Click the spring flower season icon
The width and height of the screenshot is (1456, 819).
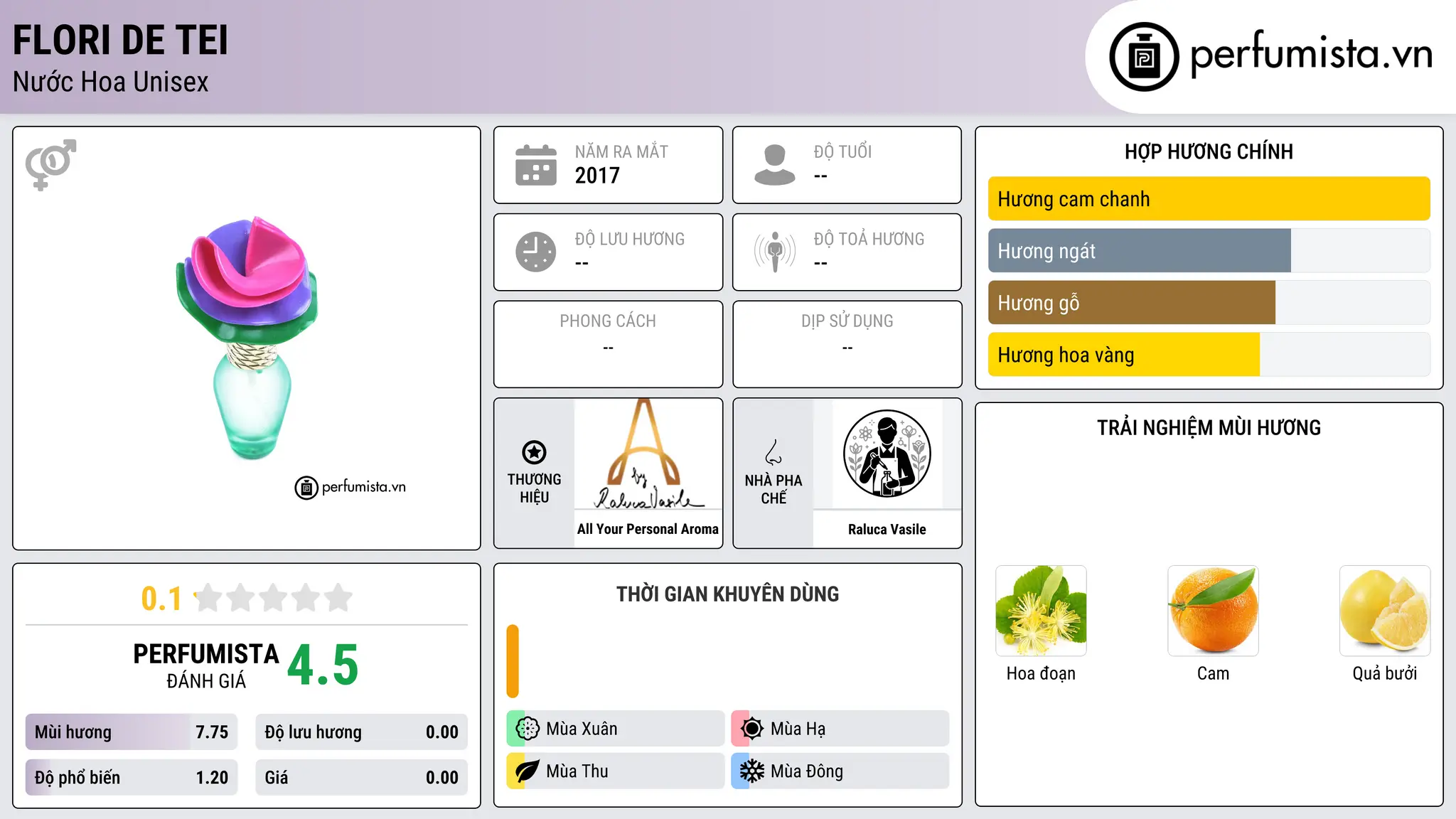coord(528,729)
